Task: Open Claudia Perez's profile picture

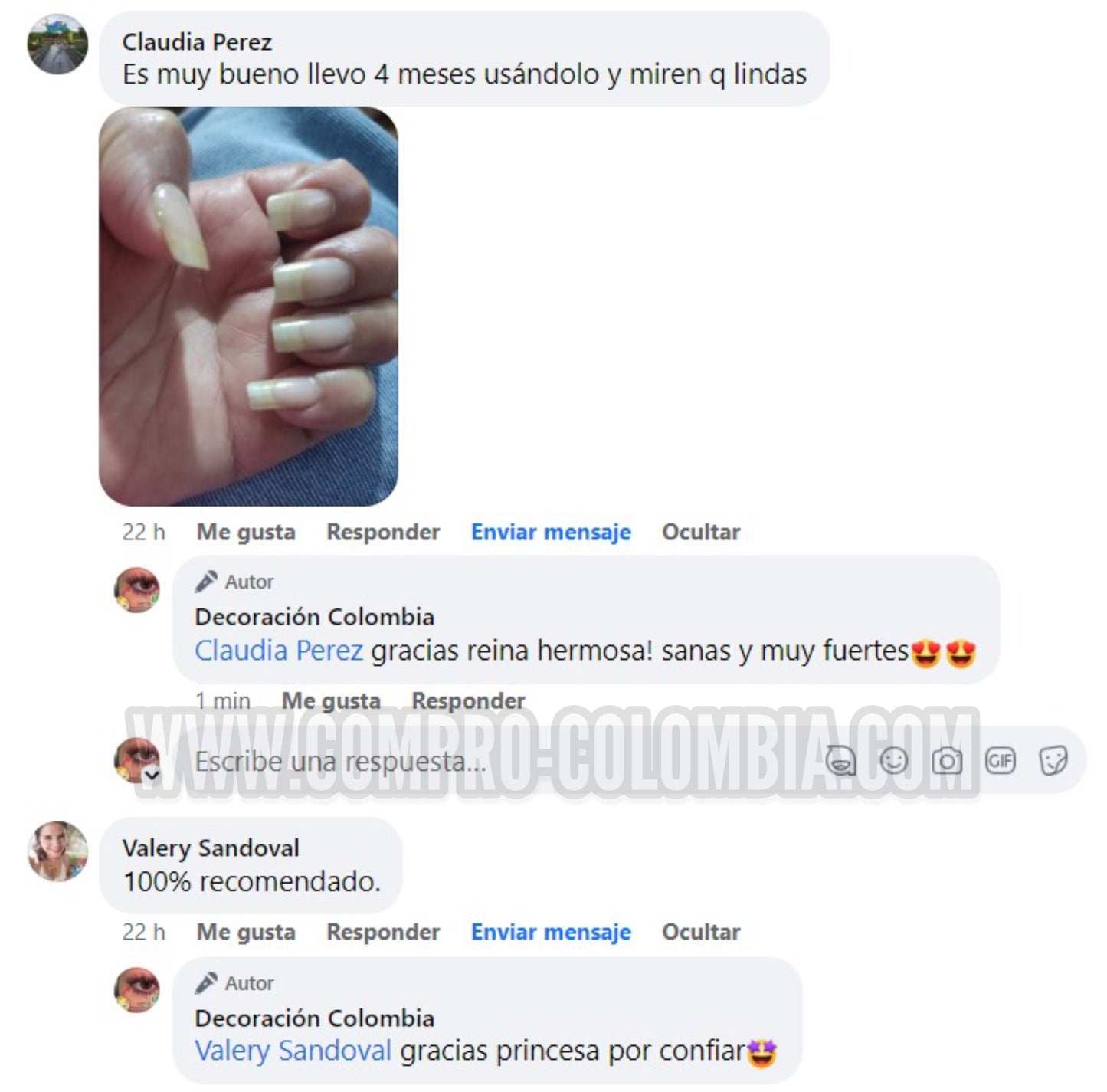Action: coord(57,44)
